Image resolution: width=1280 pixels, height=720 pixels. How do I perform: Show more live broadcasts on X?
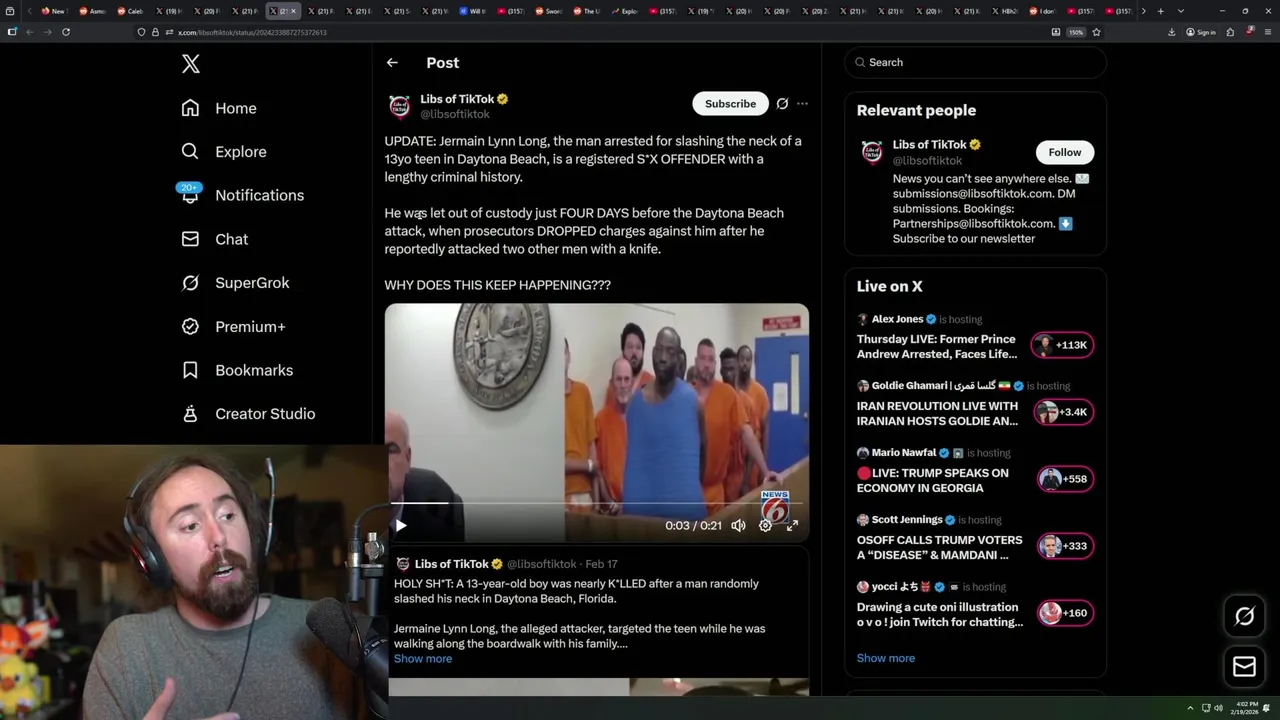coord(886,658)
